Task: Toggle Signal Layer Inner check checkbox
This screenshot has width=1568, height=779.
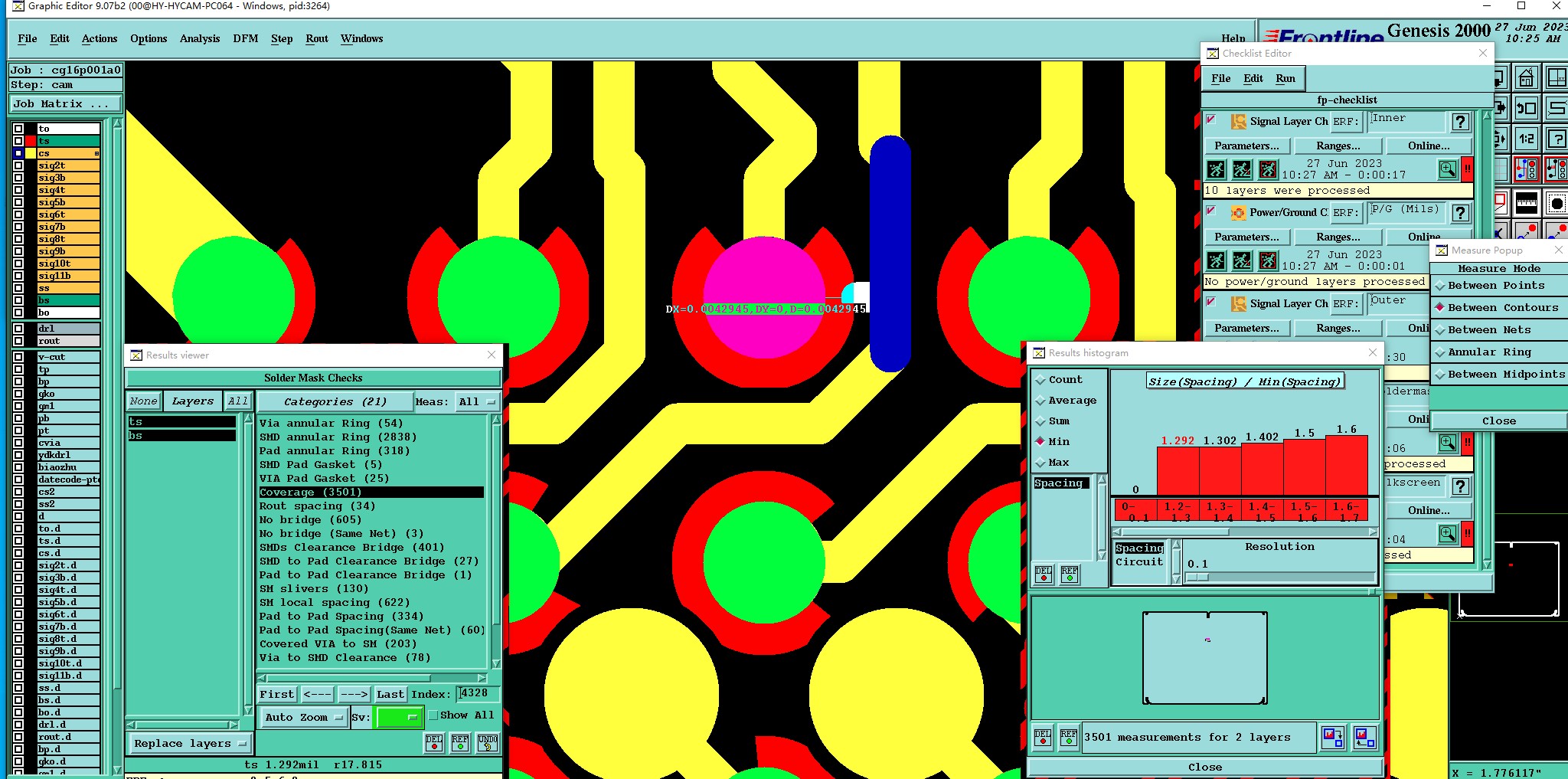Action: [1210, 119]
